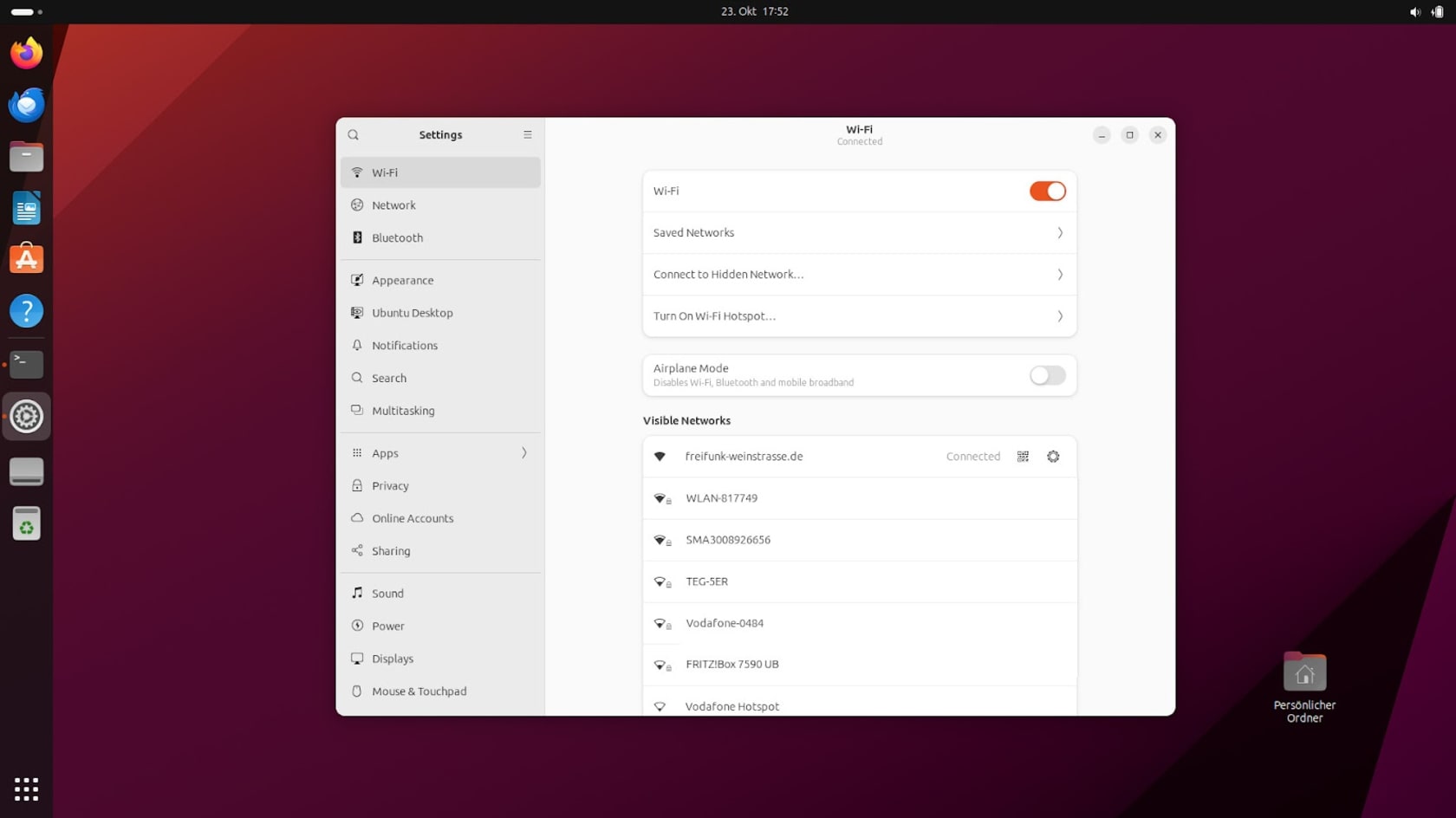Expand the Apps sidebar entry

click(440, 453)
